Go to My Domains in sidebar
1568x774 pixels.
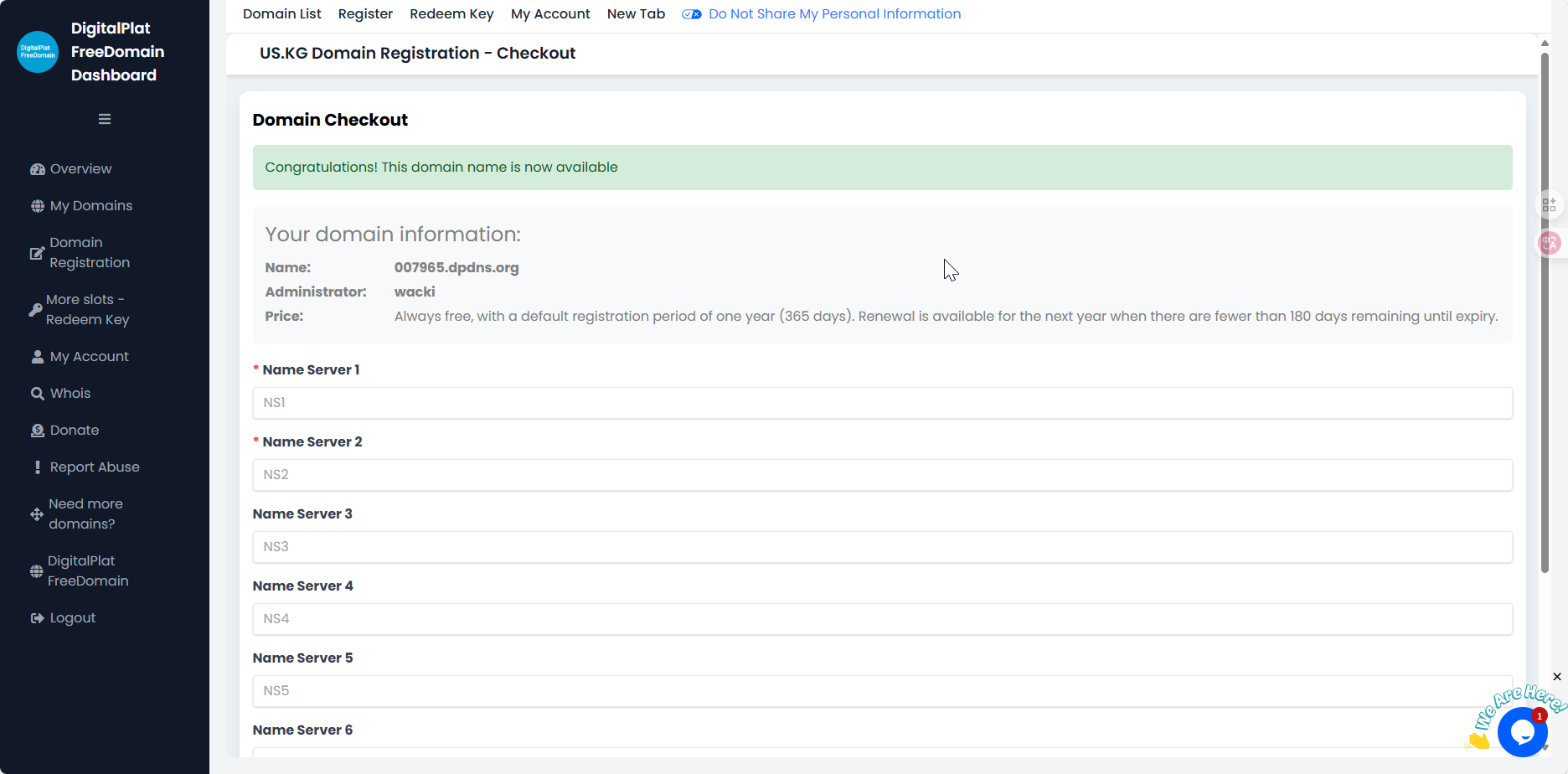coord(90,206)
